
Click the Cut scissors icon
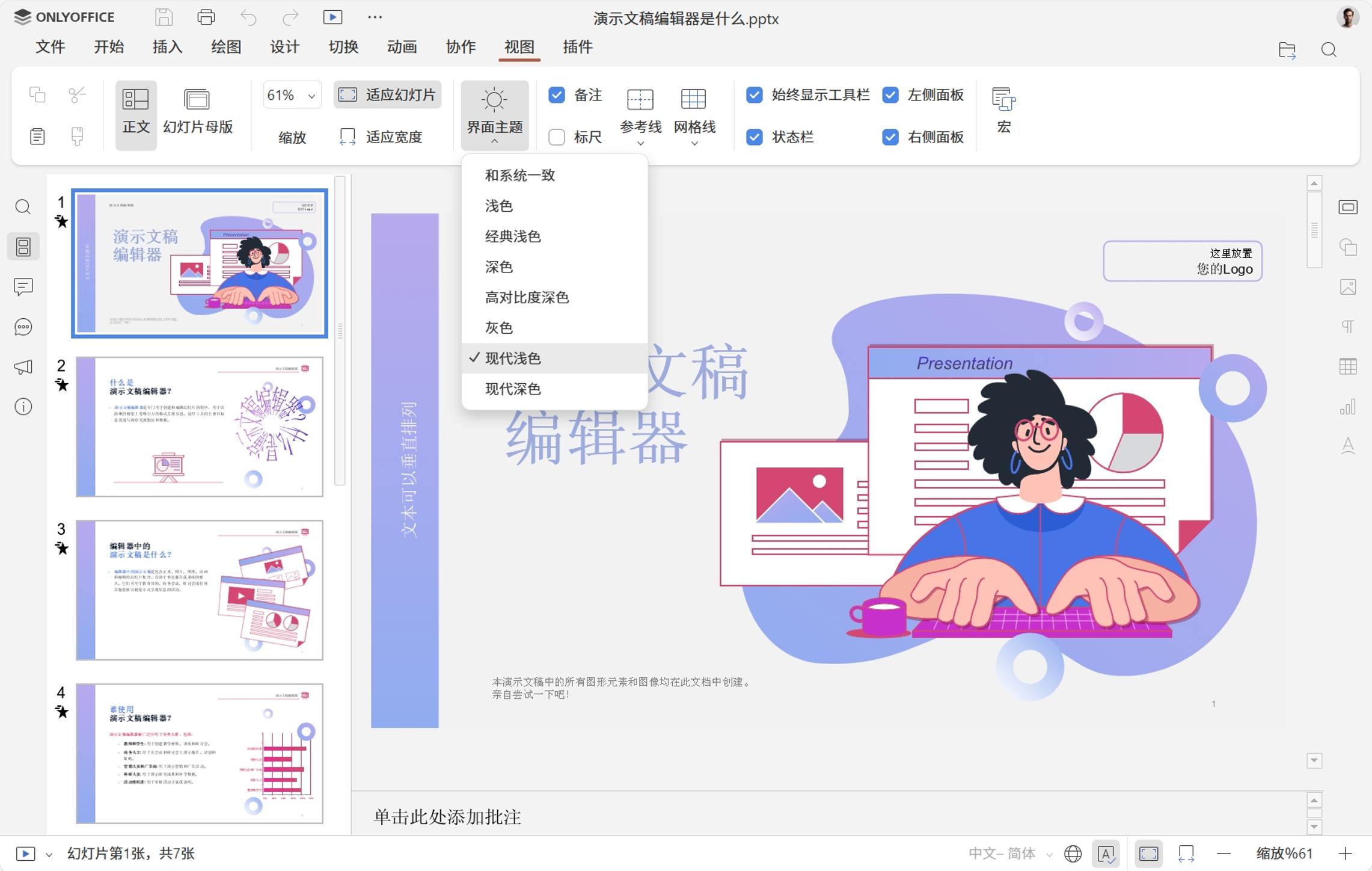[77, 94]
